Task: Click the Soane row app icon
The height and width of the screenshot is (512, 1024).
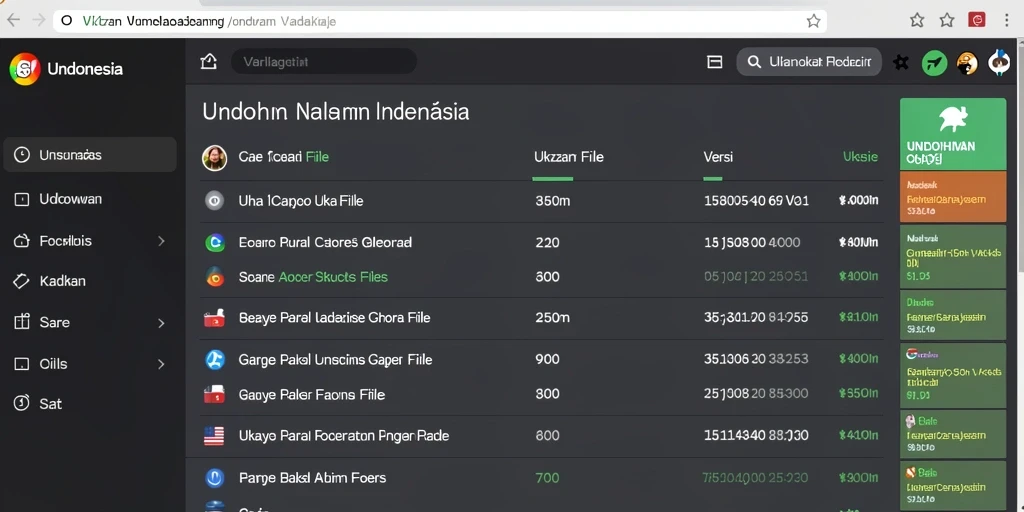Action: coord(214,277)
